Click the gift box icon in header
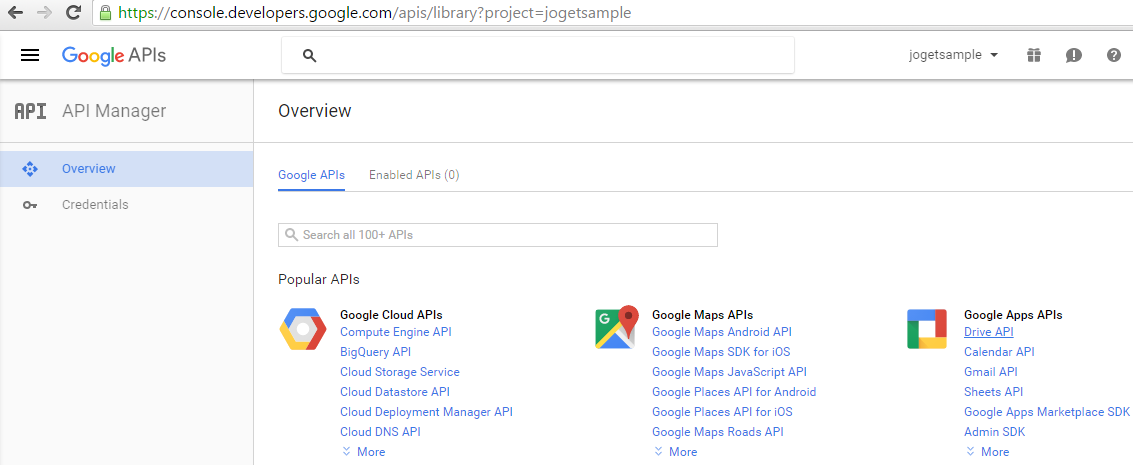Image resolution: width=1133 pixels, height=465 pixels. pyautogui.click(x=1034, y=55)
